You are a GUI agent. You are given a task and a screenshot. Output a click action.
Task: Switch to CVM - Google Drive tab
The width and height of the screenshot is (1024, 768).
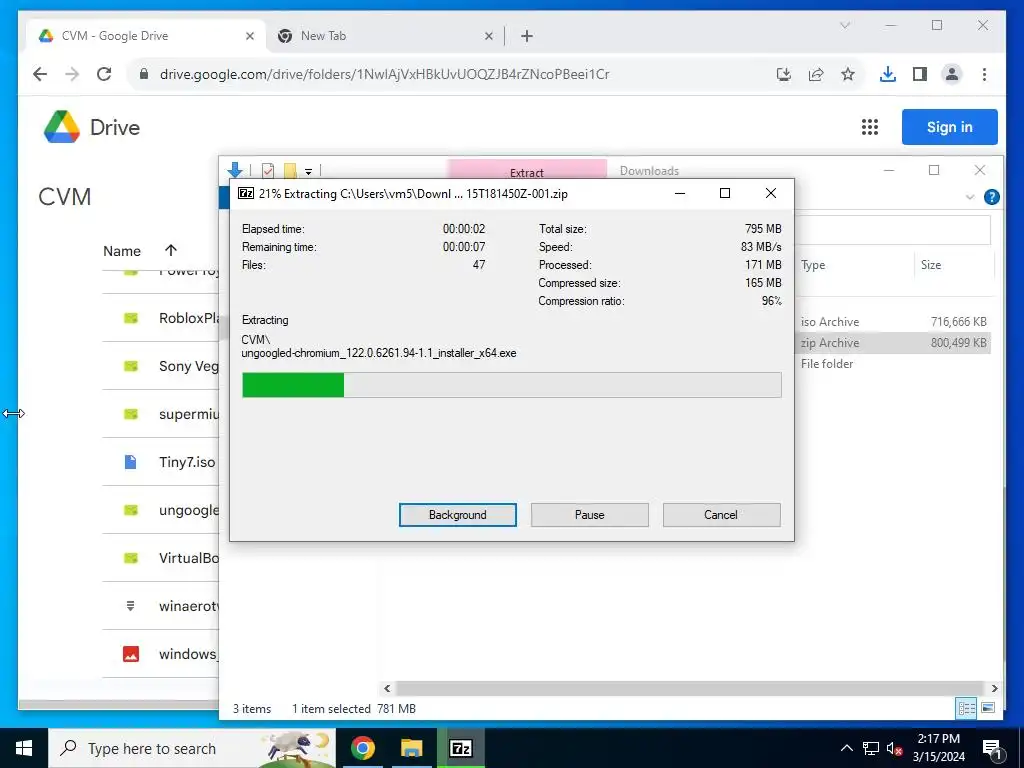tap(147, 37)
